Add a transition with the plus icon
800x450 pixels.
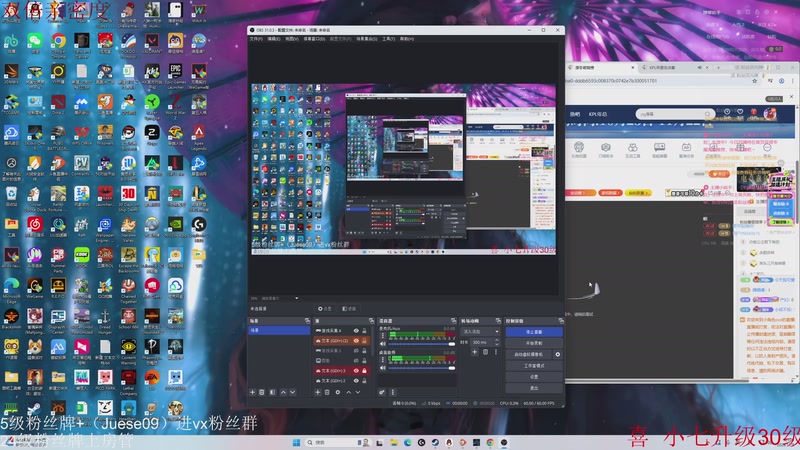point(474,352)
